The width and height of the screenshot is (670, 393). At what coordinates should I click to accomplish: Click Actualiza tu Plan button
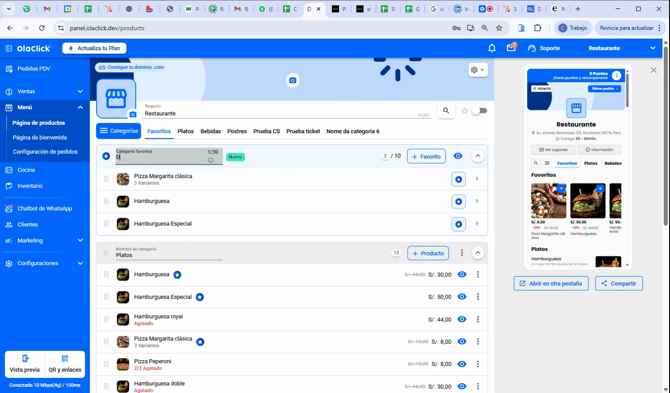tap(94, 48)
